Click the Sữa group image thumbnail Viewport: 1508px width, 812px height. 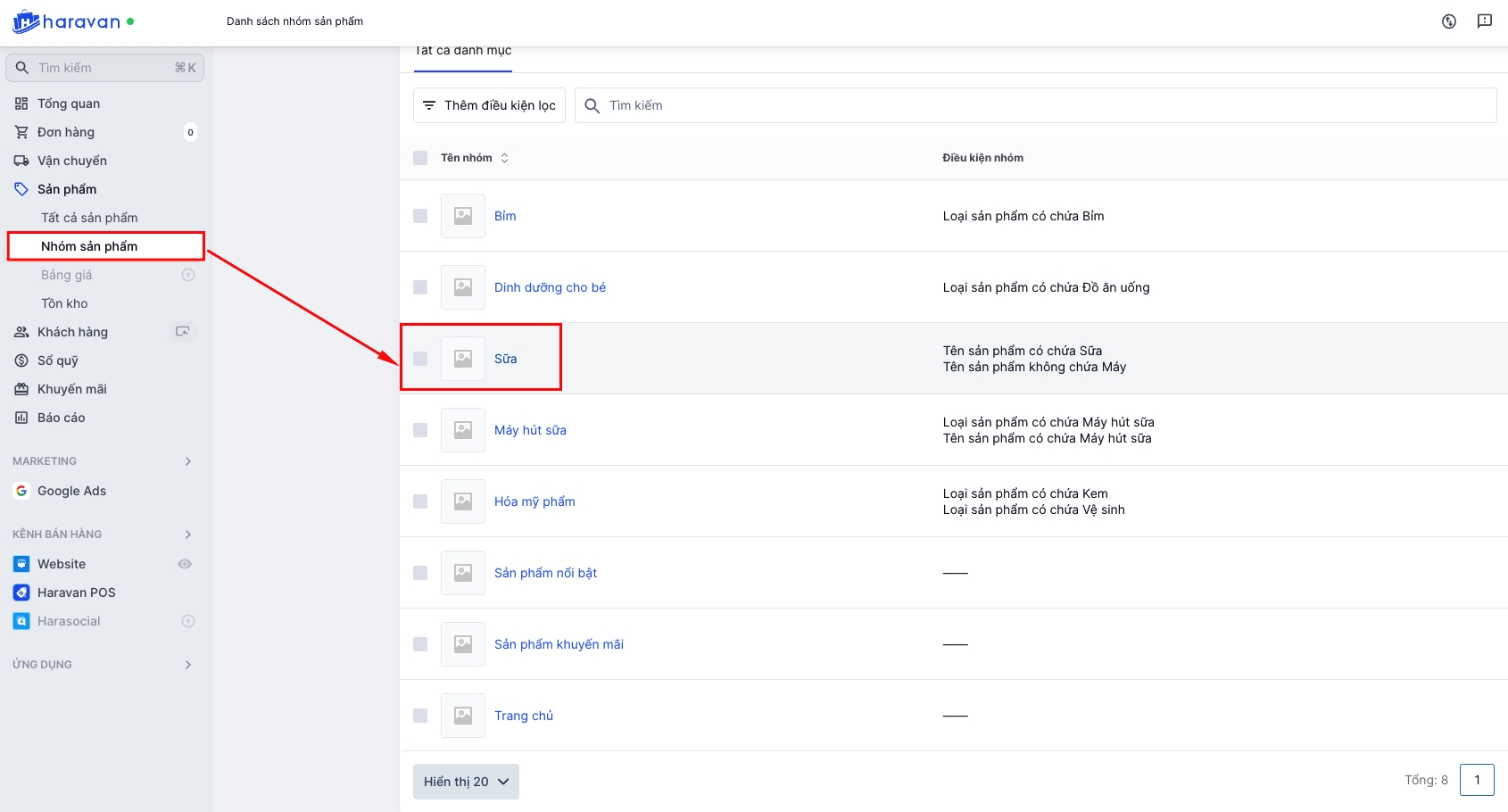(463, 359)
